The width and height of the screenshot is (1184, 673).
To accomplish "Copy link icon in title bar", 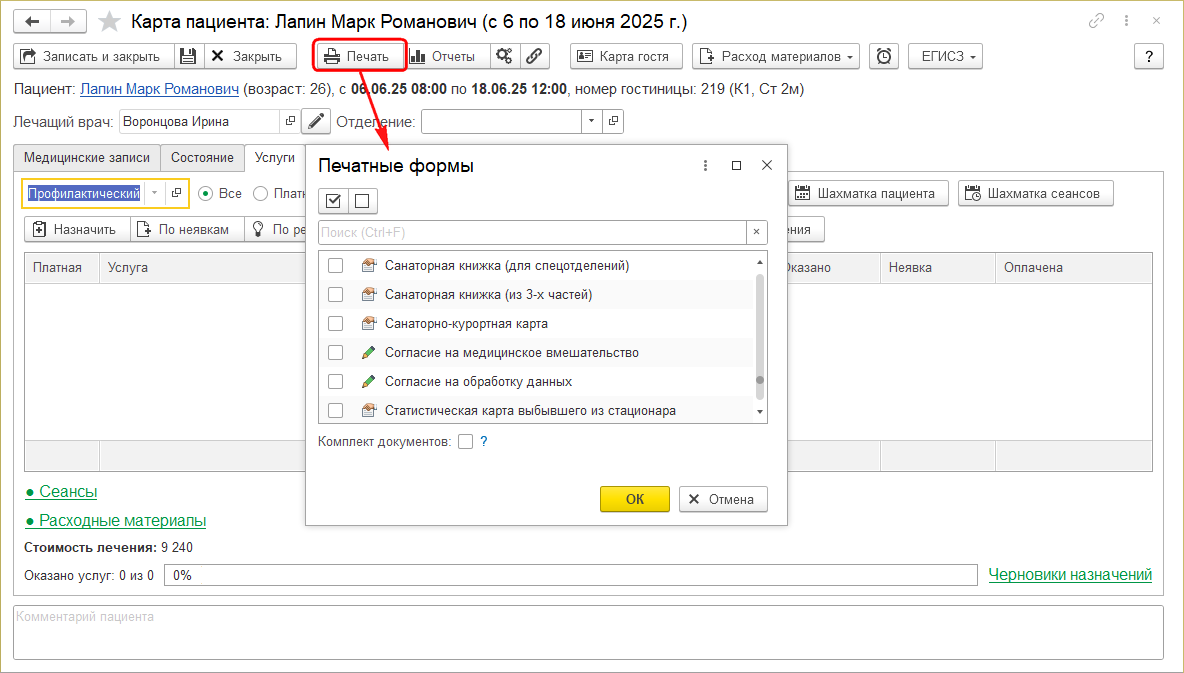I will click(1096, 21).
